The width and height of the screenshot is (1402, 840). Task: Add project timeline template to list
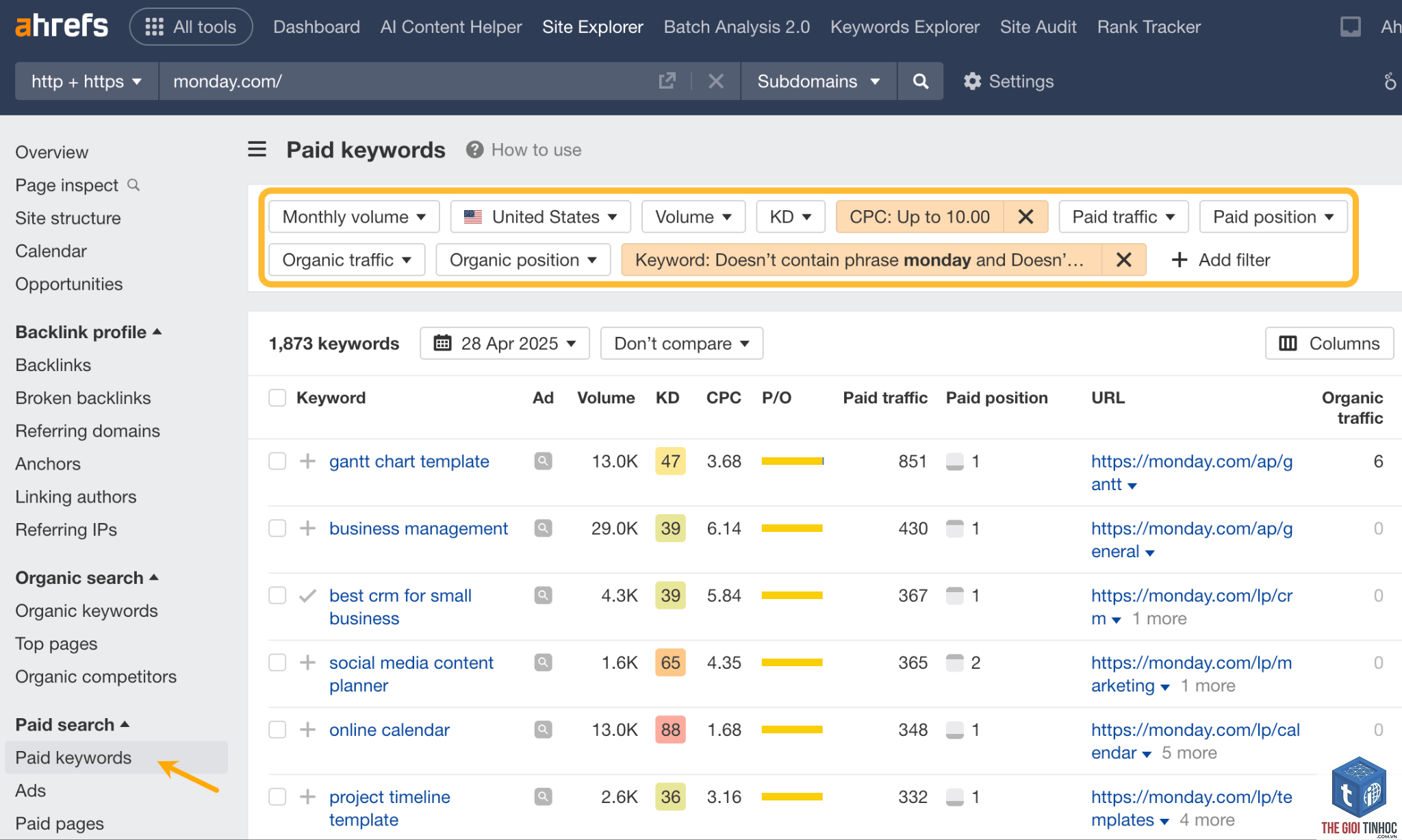(x=308, y=796)
